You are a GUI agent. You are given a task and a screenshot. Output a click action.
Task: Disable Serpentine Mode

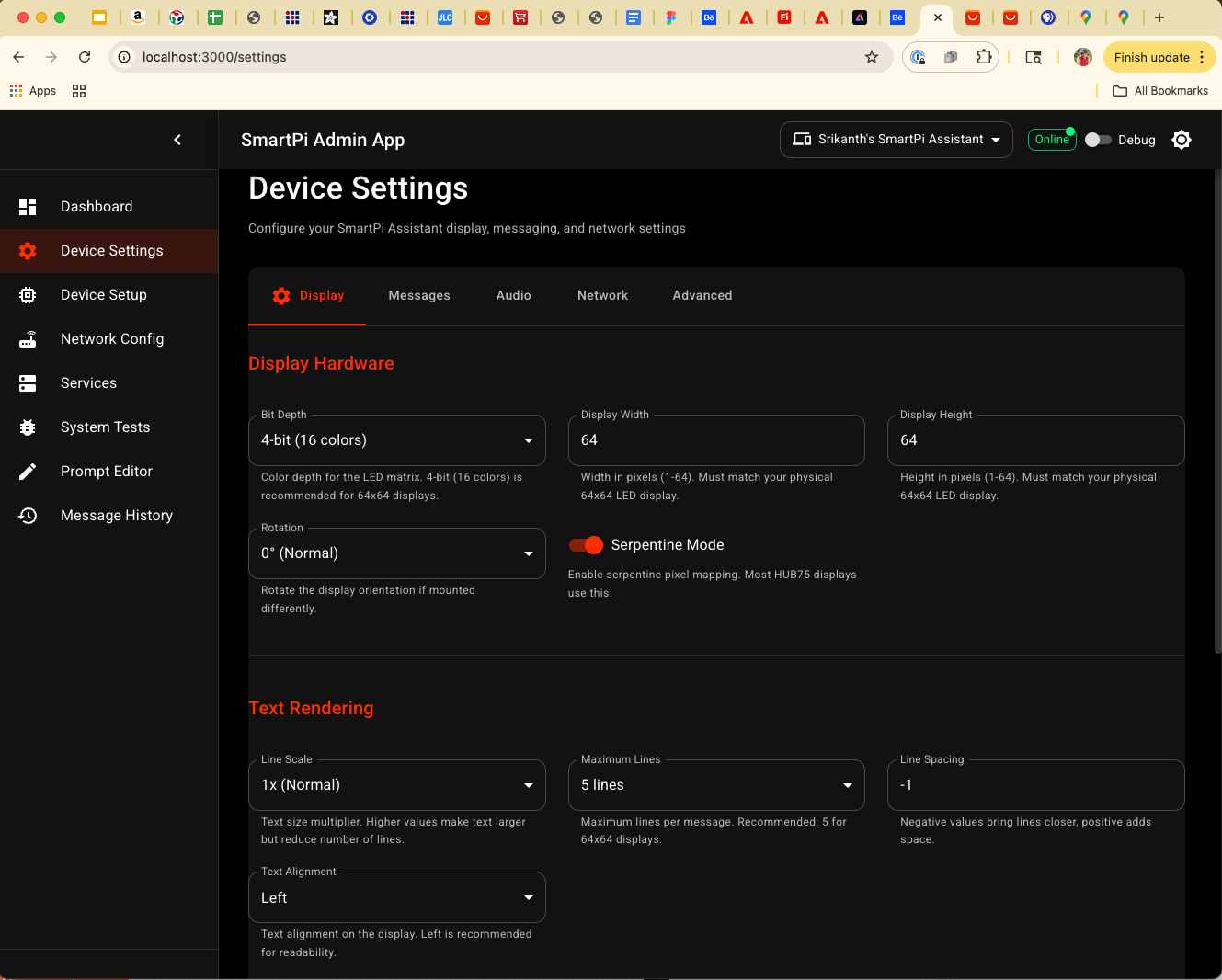pos(586,544)
